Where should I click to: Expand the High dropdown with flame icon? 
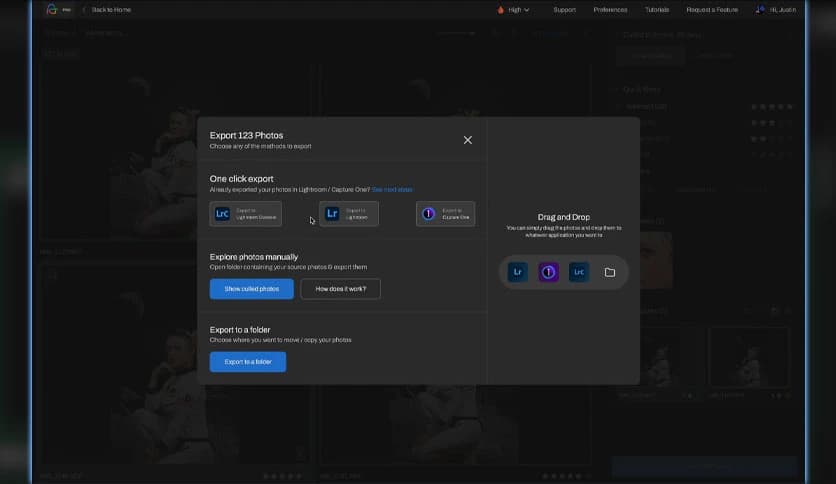[x=514, y=10]
